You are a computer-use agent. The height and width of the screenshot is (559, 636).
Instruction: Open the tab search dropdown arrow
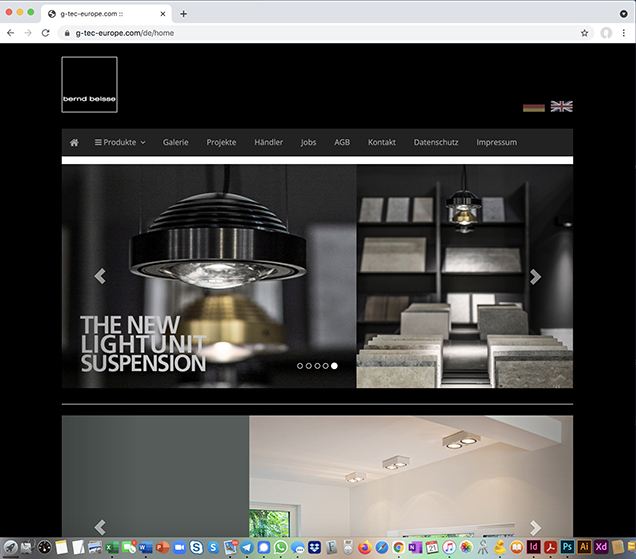click(623, 13)
